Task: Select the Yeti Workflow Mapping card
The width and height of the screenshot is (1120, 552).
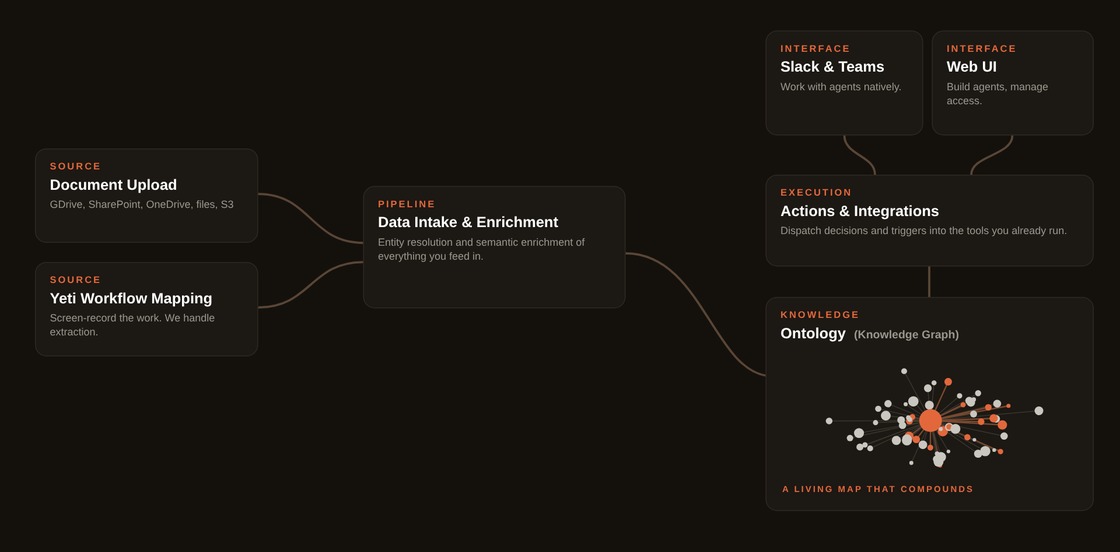Action: click(x=146, y=309)
